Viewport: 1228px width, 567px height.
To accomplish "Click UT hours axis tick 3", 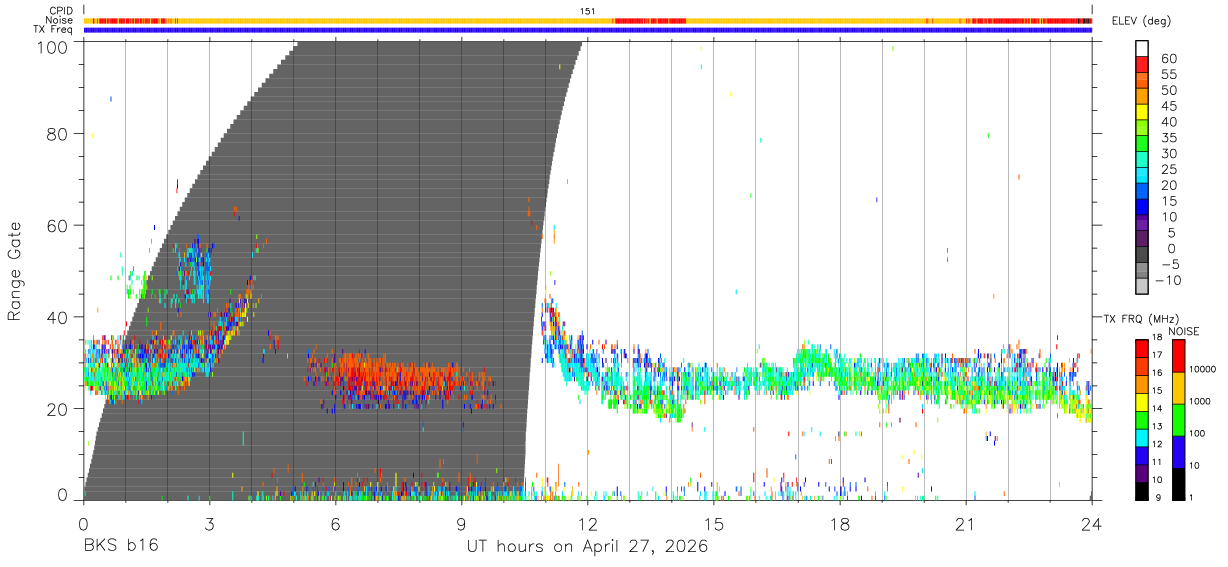I will pyautogui.click(x=210, y=523).
